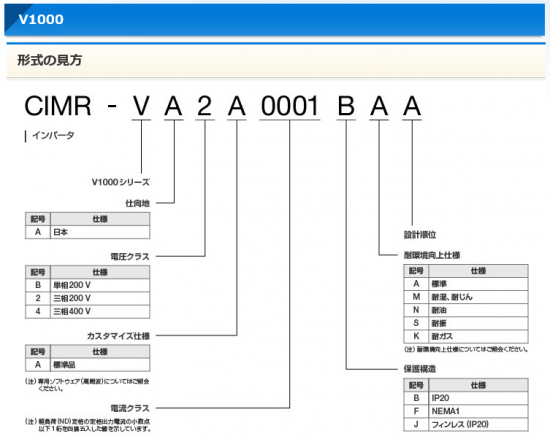Click the 形式の見方 section heading

(49, 60)
